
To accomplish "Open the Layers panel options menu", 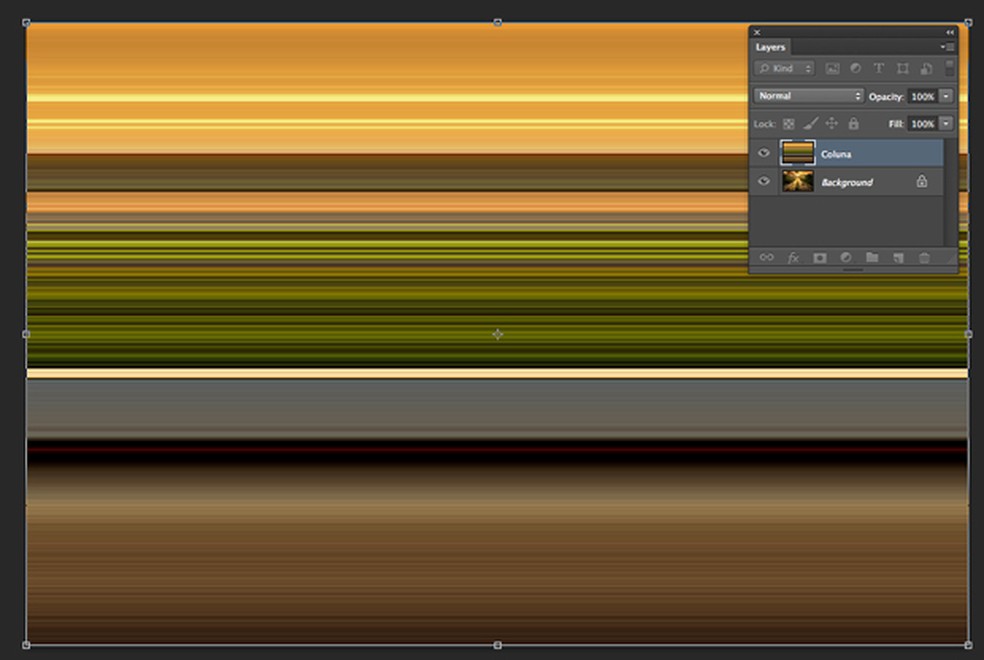I will pos(948,47).
